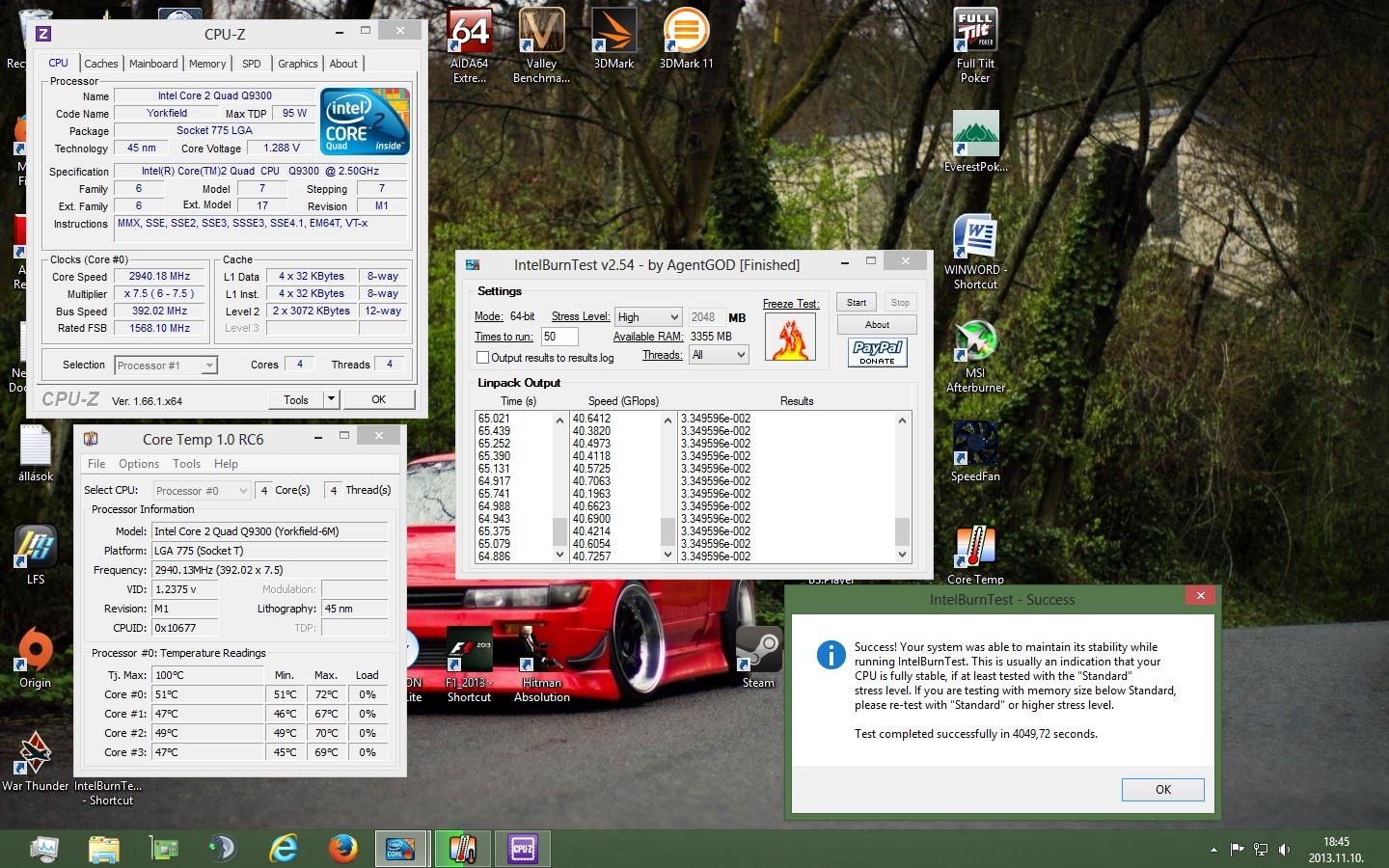Click OK button in CPU-Z
The height and width of the screenshot is (868, 1389).
click(x=378, y=399)
